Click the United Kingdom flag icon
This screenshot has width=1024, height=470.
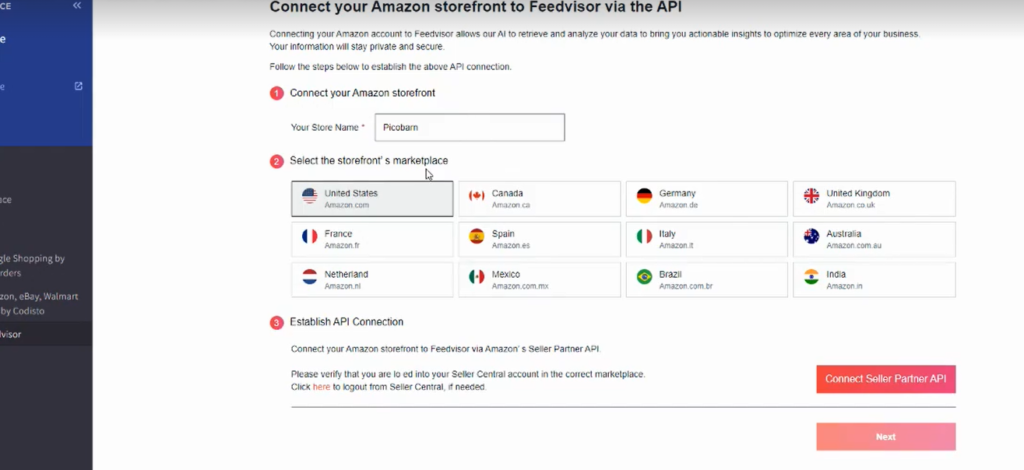pyautogui.click(x=811, y=197)
